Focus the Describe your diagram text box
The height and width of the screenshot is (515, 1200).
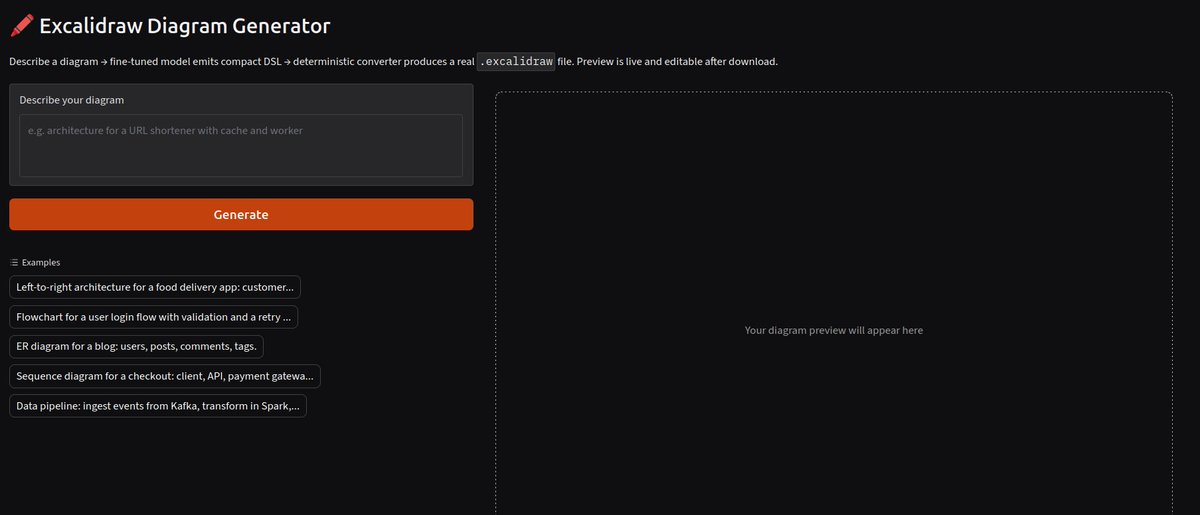241,145
